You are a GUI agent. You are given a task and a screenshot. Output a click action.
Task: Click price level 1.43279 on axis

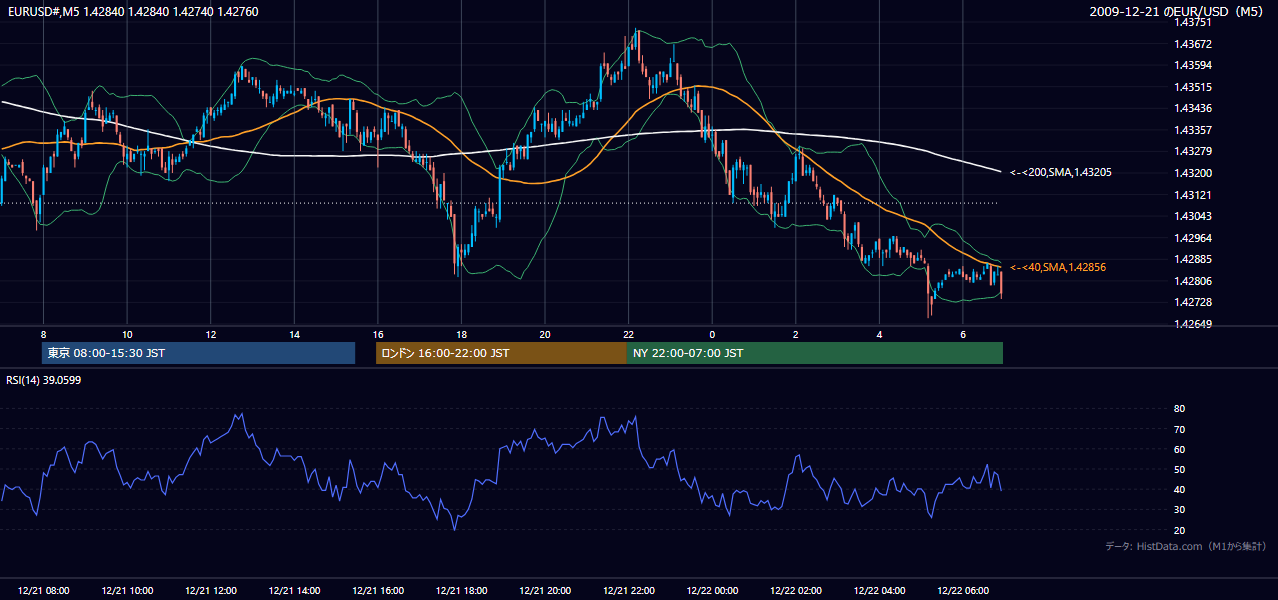pyautogui.click(x=1193, y=151)
